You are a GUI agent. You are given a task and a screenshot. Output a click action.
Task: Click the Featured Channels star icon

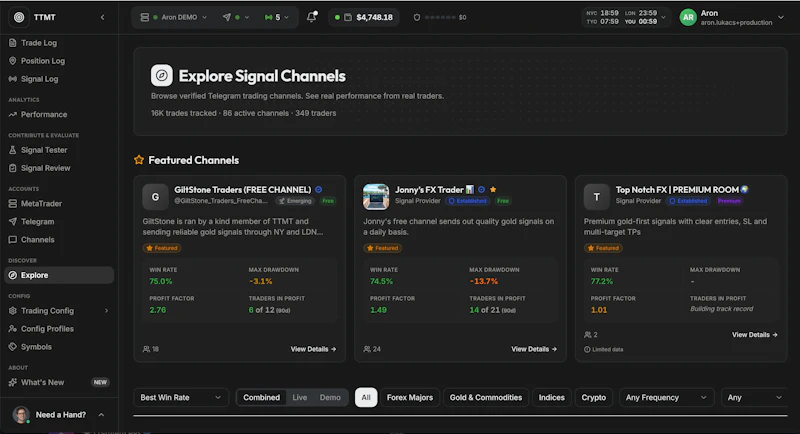pos(139,160)
